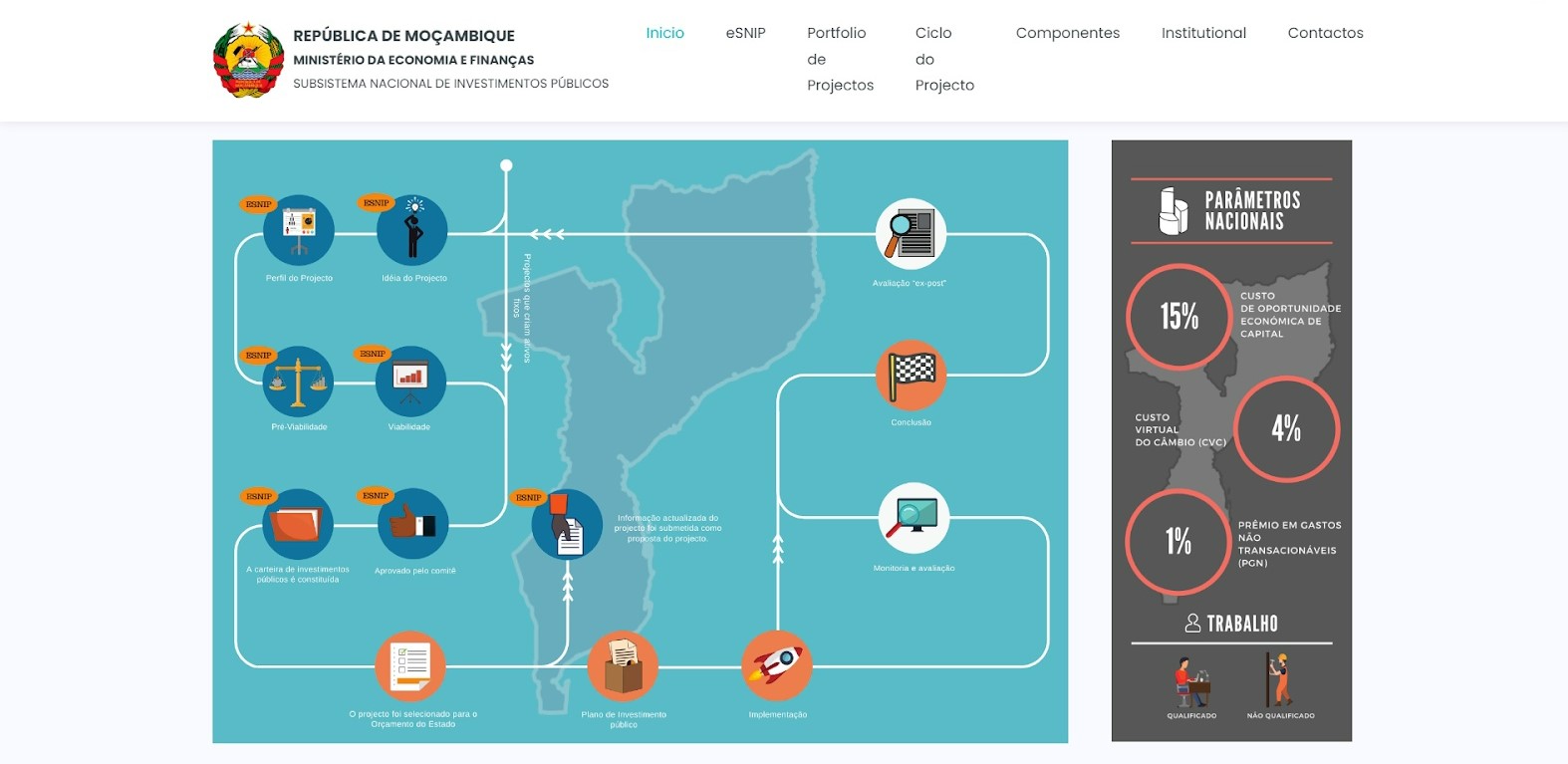The image size is (1568, 764).
Task: Click the Mozambique coat of arms logo
Action: click(x=248, y=60)
